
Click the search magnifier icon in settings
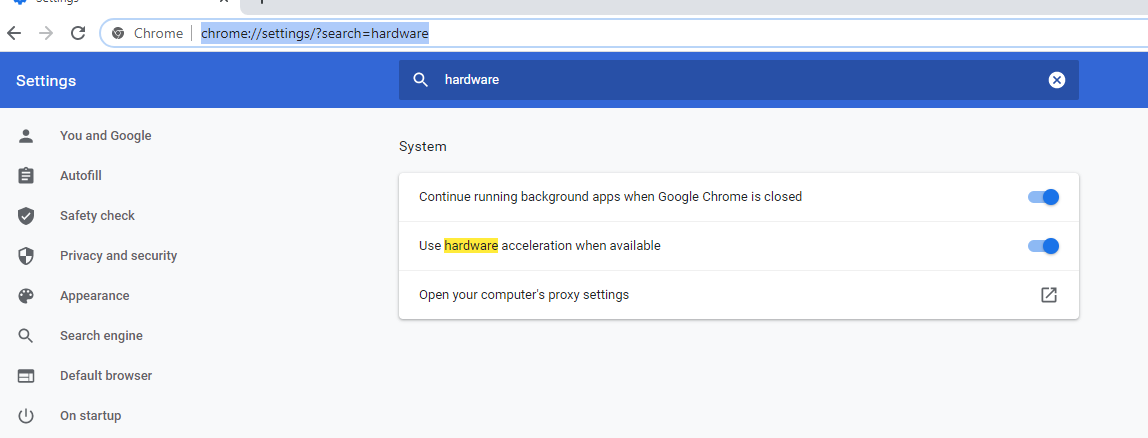[x=420, y=80]
